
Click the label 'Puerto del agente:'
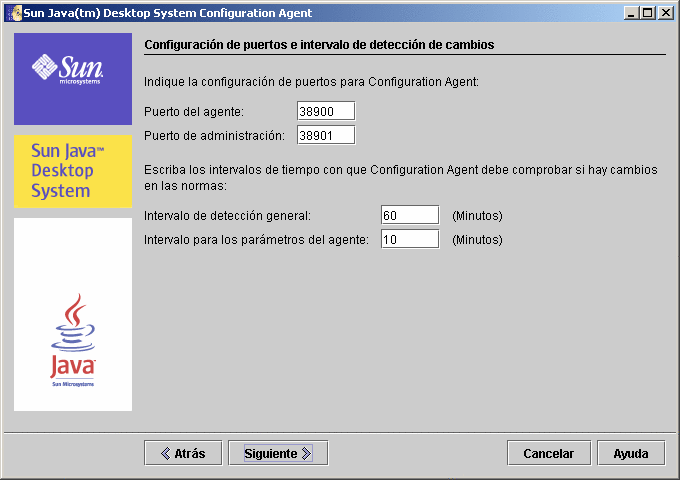pos(194,112)
